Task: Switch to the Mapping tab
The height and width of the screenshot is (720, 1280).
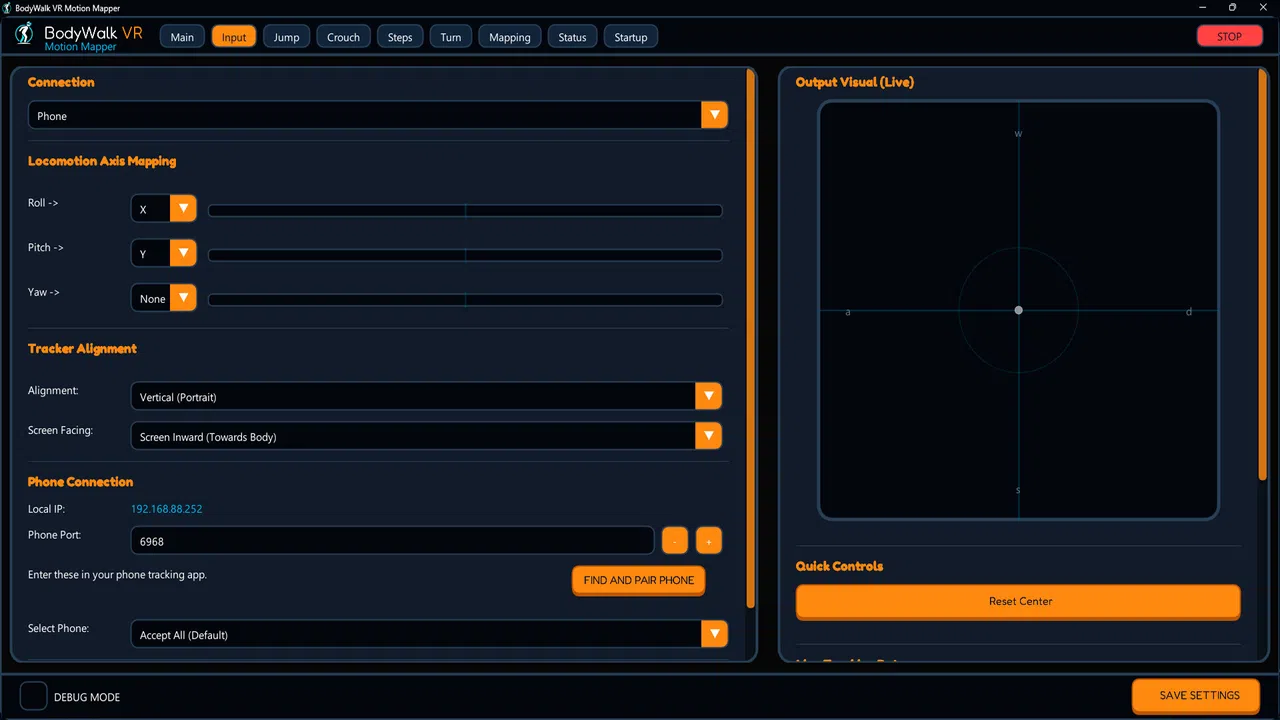Action: (510, 37)
